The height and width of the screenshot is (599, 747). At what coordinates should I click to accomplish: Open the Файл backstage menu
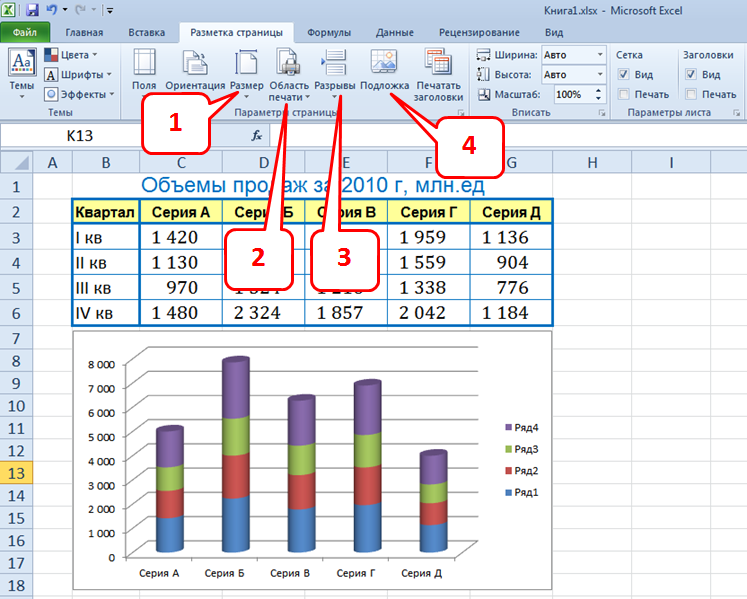[26, 32]
